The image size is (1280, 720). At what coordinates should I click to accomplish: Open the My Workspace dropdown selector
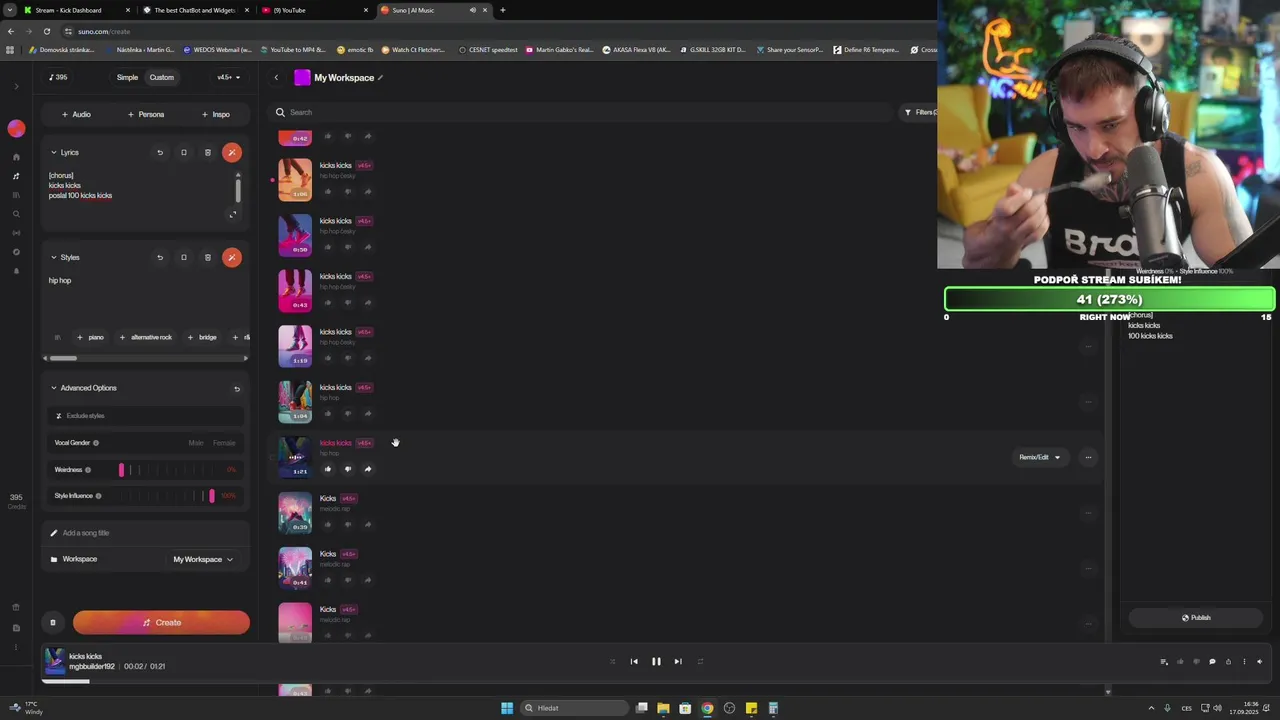tap(203, 560)
